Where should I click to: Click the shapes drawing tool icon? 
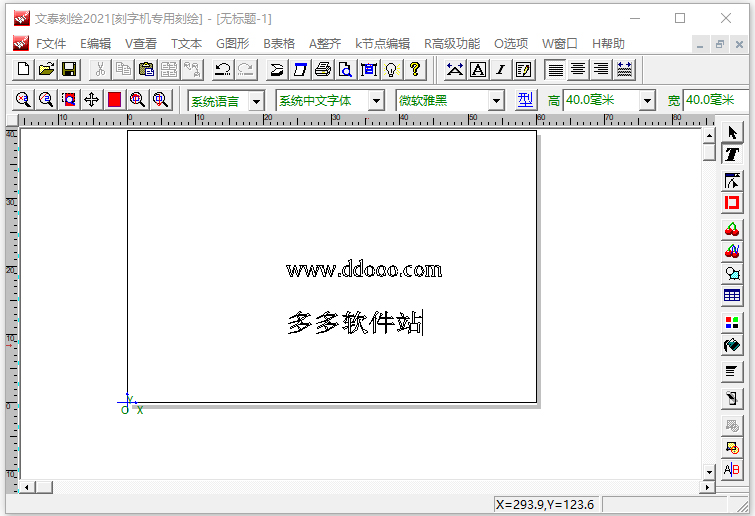(x=732, y=273)
